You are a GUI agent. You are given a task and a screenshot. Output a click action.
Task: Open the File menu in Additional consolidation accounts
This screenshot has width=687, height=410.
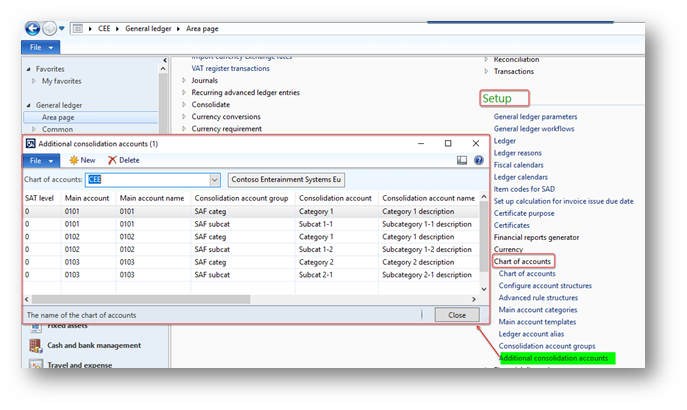tap(41, 161)
